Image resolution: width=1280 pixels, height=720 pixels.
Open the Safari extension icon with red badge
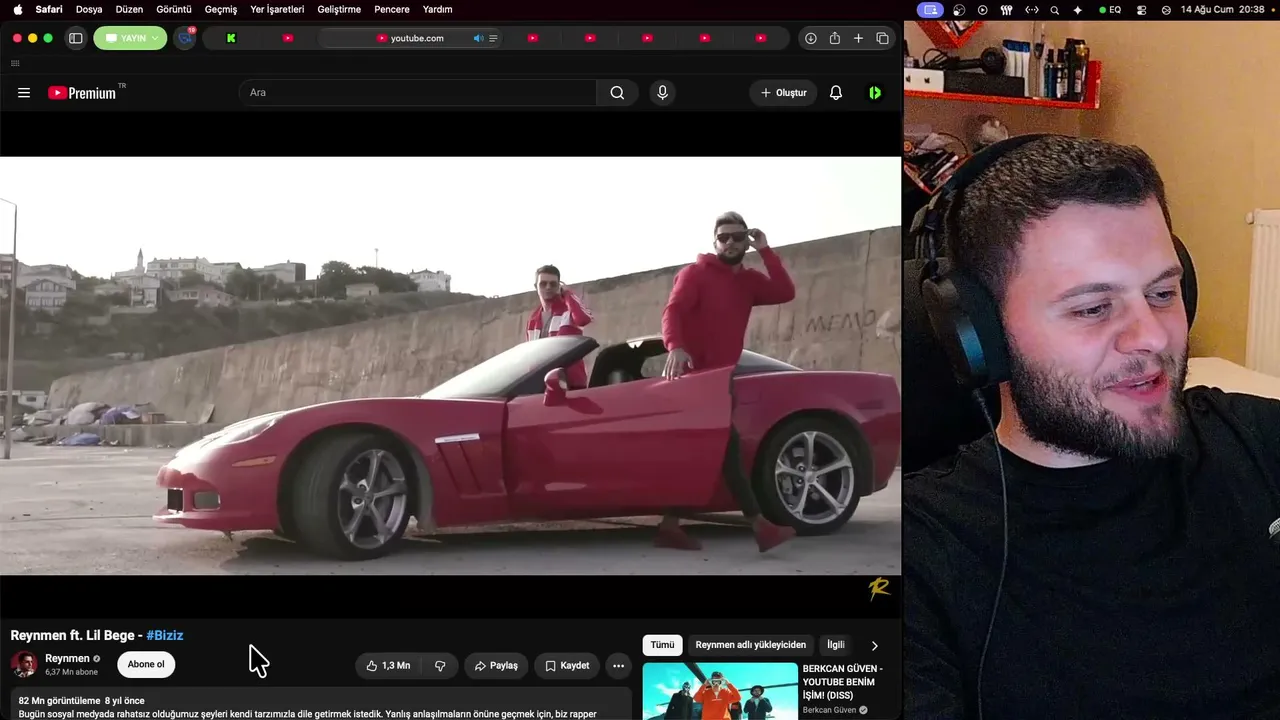(x=185, y=38)
